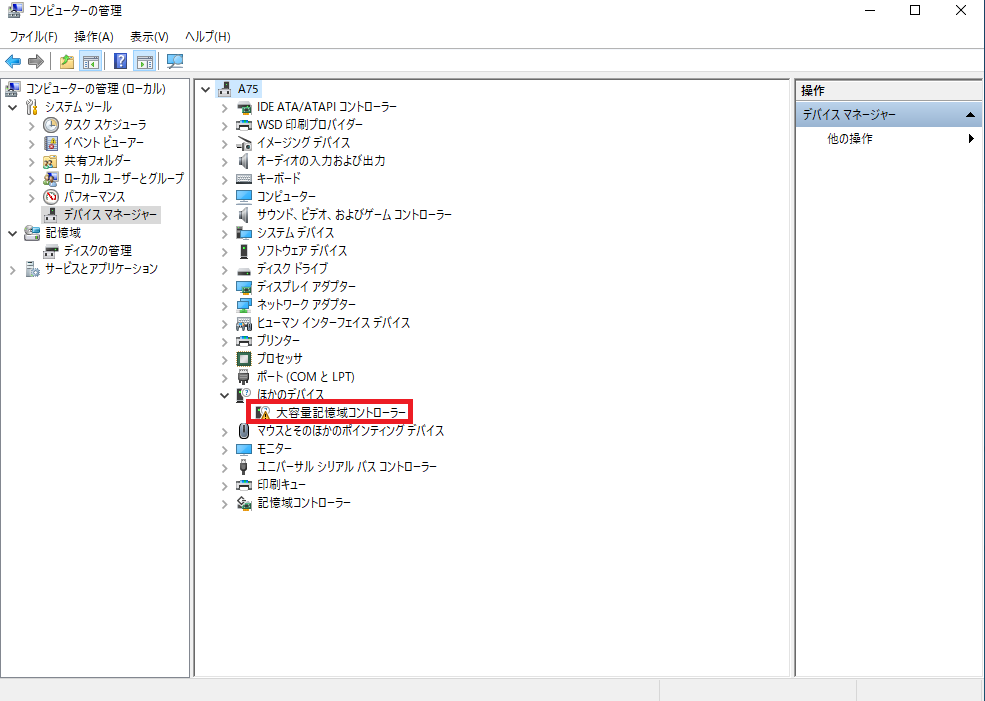Image resolution: width=985 pixels, height=701 pixels.
Task: Open the 操作(A) menu
Action: click(94, 36)
